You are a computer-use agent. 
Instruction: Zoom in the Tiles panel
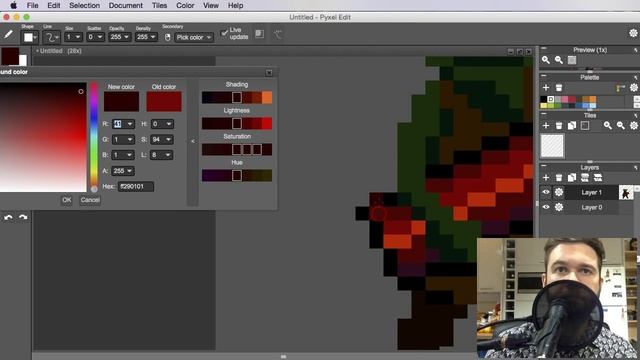tap(608, 126)
